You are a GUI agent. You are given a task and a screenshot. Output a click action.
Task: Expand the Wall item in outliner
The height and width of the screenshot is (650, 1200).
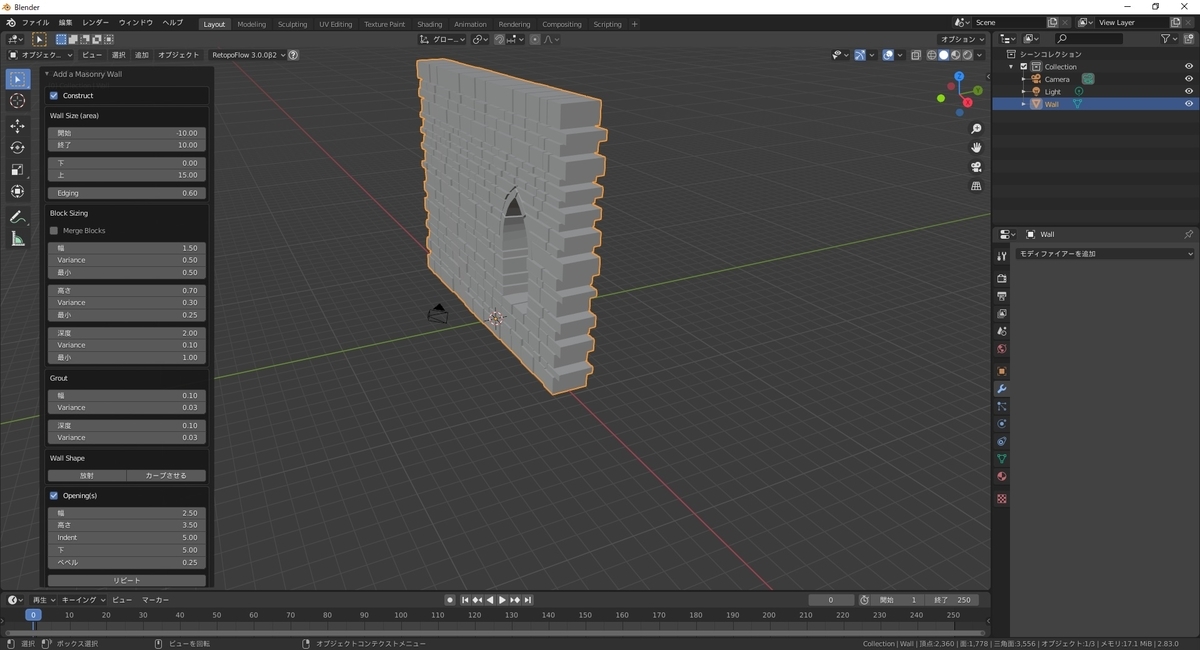[x=1023, y=104]
